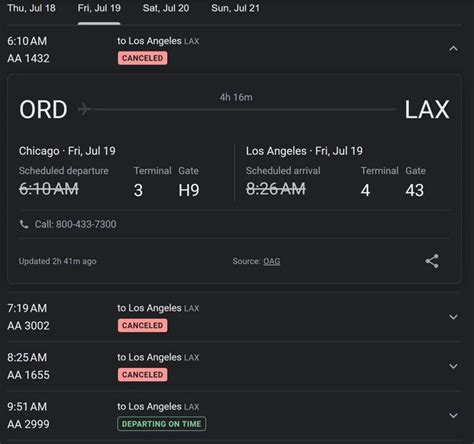Expand the AA 2999 flight chevron

[x=453, y=415]
